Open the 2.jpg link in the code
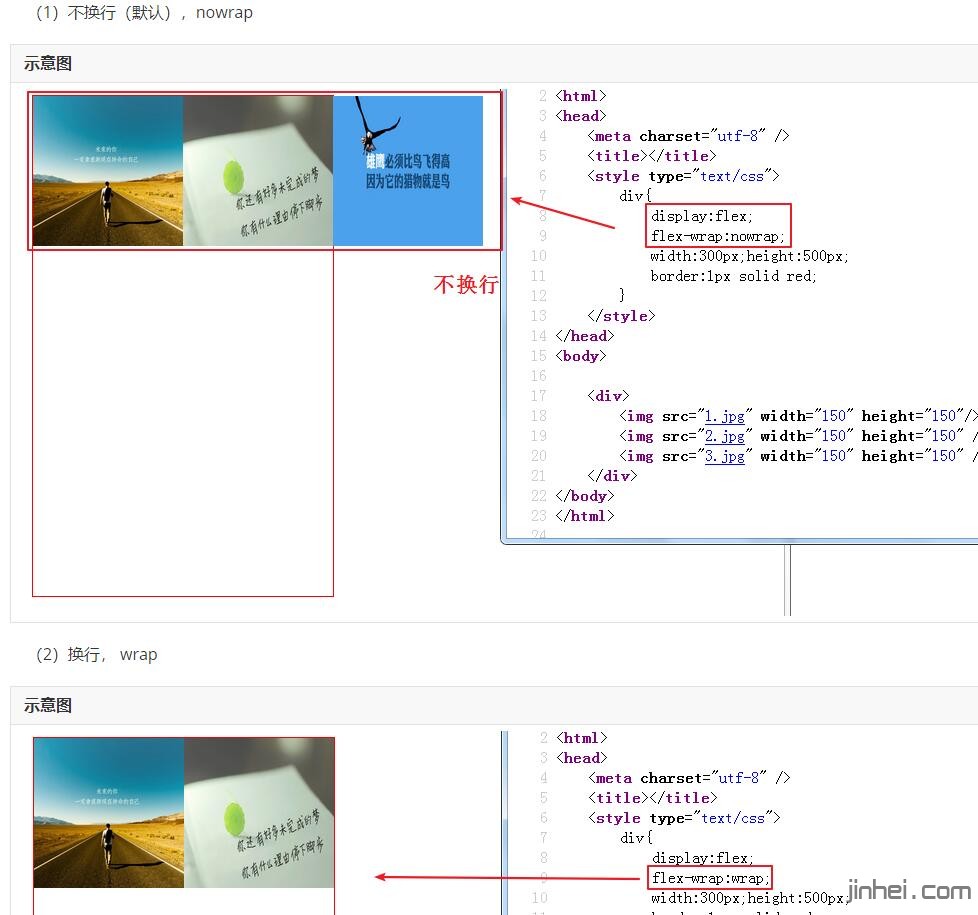978x915 pixels. 724,436
